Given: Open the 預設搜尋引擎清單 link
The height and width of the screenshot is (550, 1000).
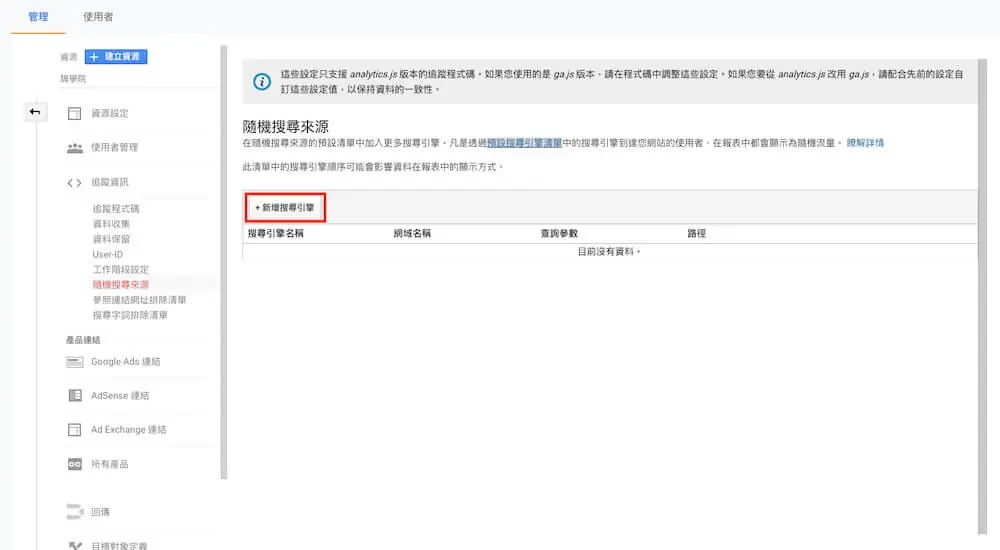Looking at the screenshot, I should [x=524, y=143].
